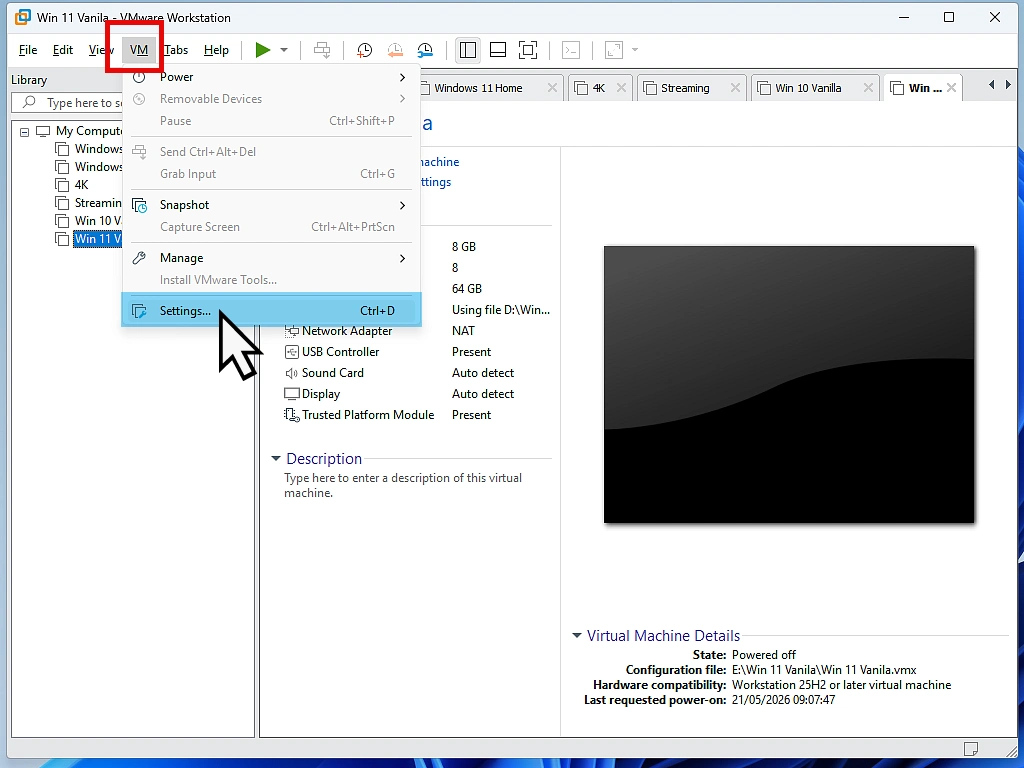This screenshot has height=768, width=1024.
Task: Click Revert to Snapshot toolbar icon
Action: click(395, 50)
